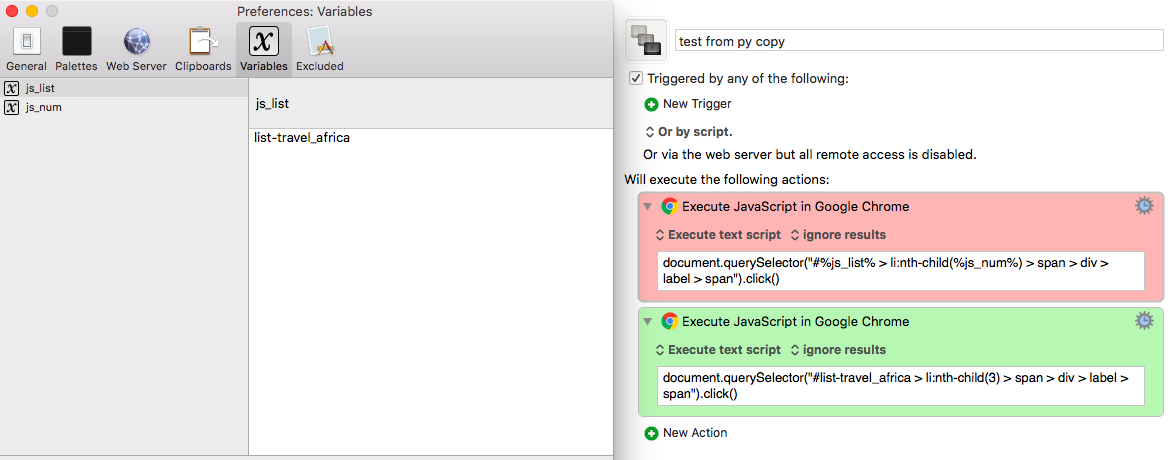
Task: Open the General preferences pane
Action: pyautogui.click(x=26, y=49)
